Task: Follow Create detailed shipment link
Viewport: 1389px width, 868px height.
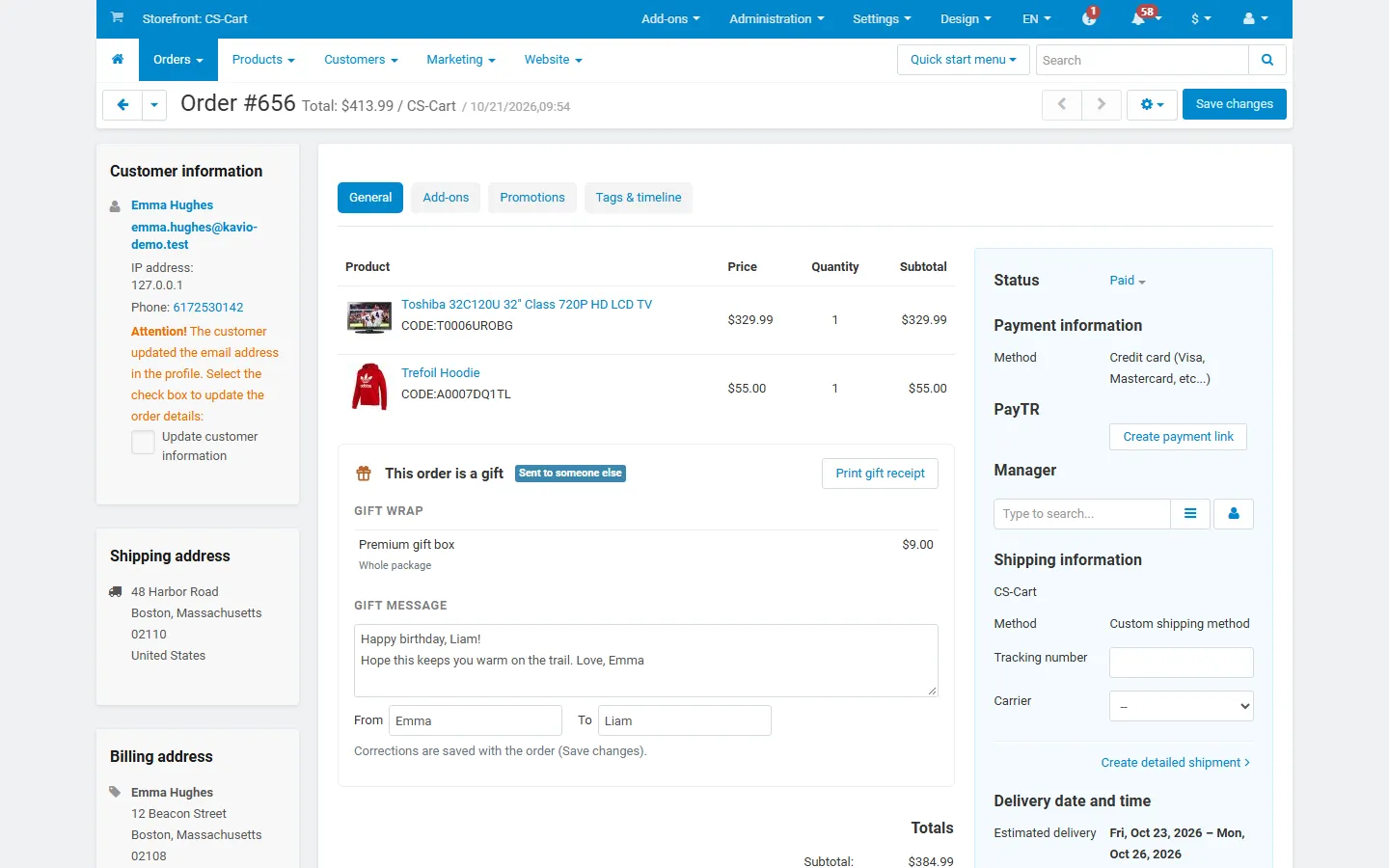Action: point(1176,762)
